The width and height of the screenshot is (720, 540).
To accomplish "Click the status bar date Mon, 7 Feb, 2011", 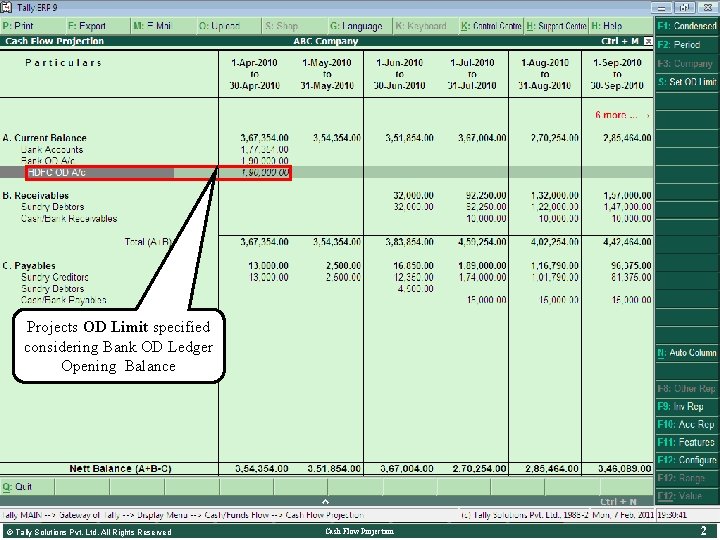I will [x=623, y=515].
